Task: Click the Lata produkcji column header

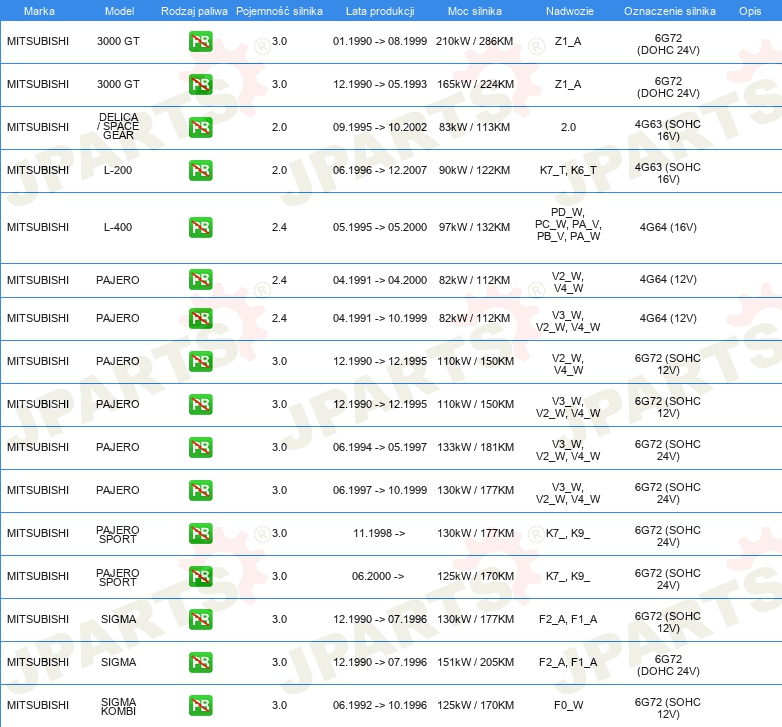Action: [379, 11]
